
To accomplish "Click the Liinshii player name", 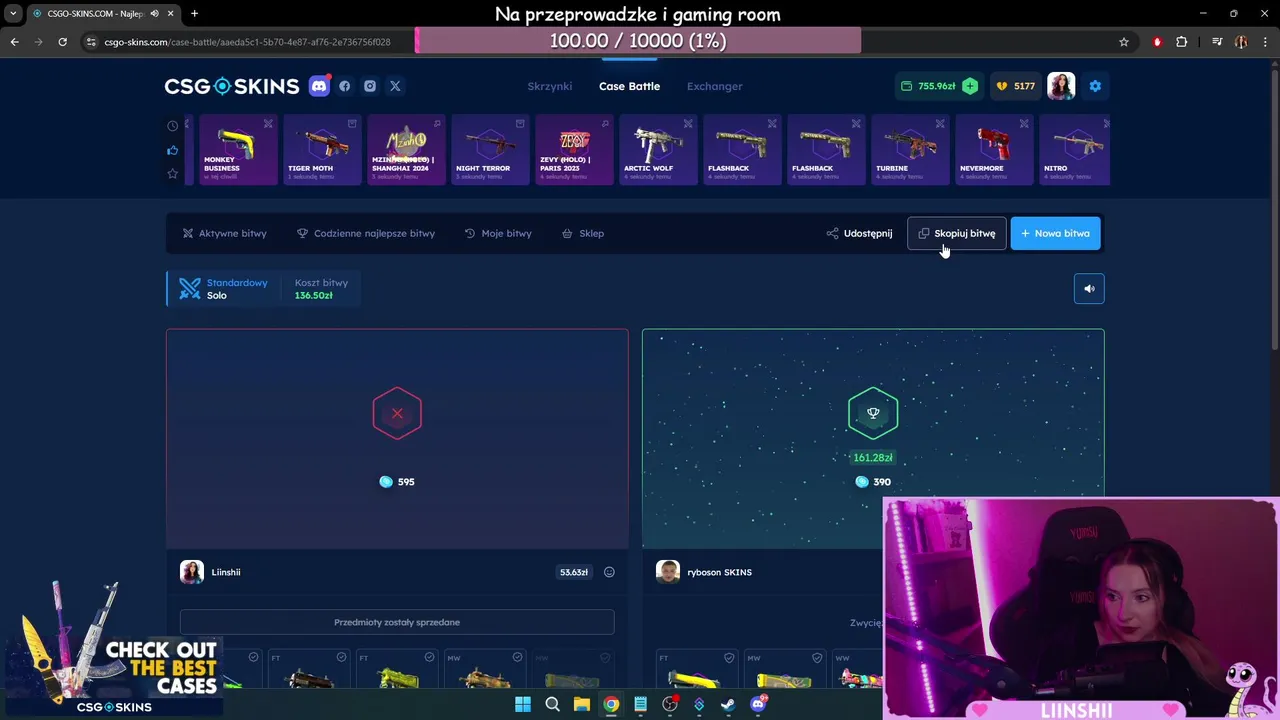I will coord(226,572).
